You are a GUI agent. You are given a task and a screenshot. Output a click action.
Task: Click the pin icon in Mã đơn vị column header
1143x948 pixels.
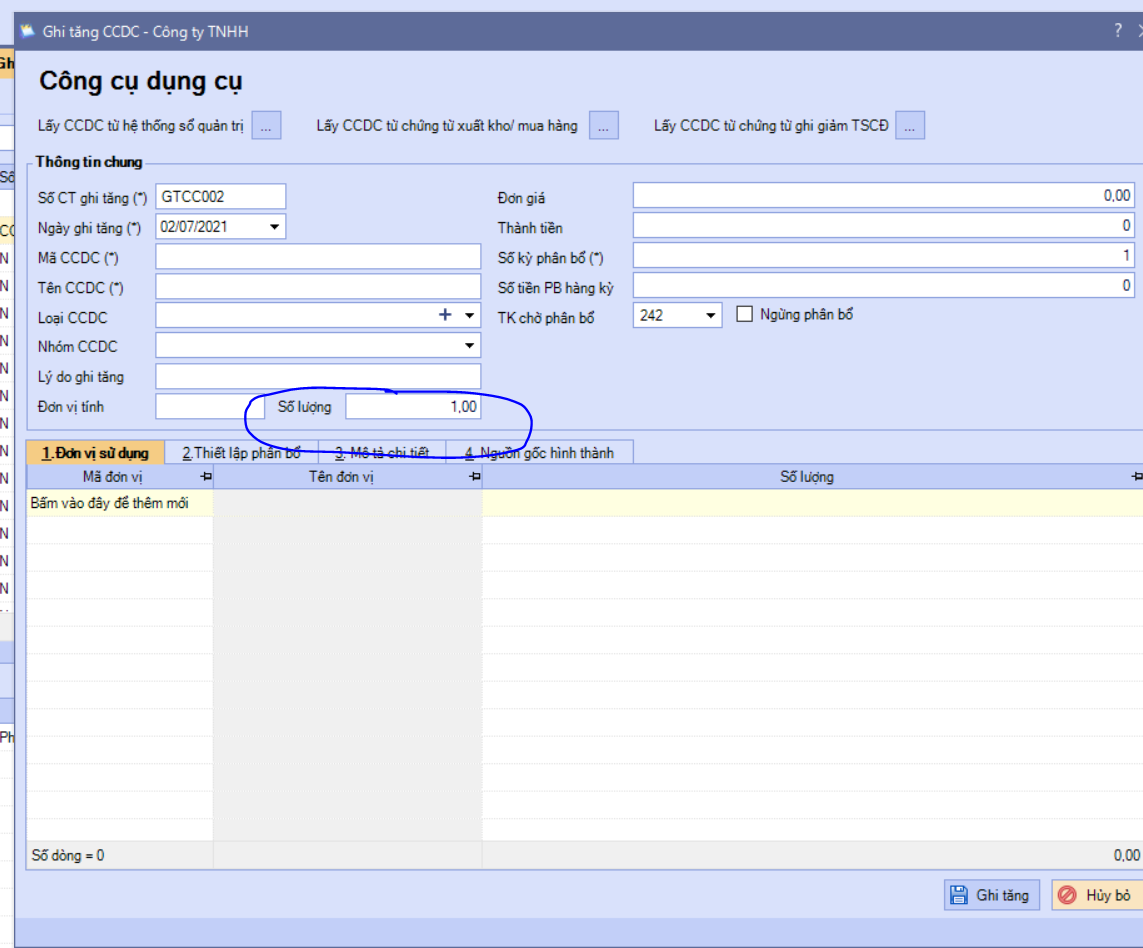[206, 476]
